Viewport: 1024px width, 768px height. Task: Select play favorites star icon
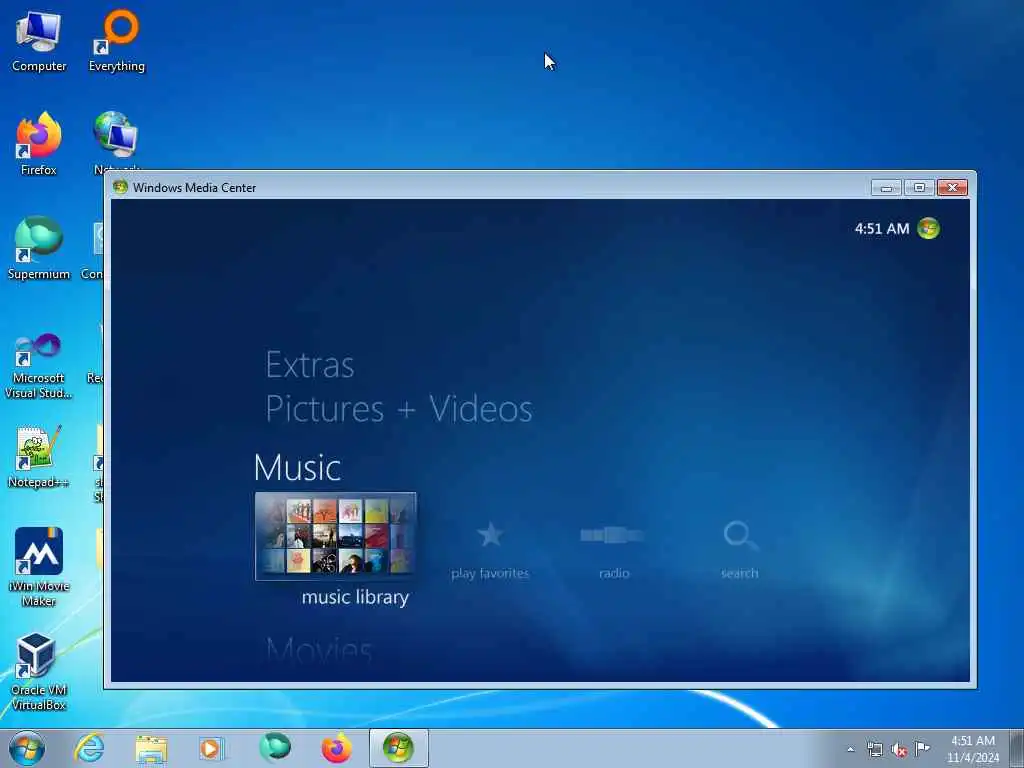[x=490, y=535]
